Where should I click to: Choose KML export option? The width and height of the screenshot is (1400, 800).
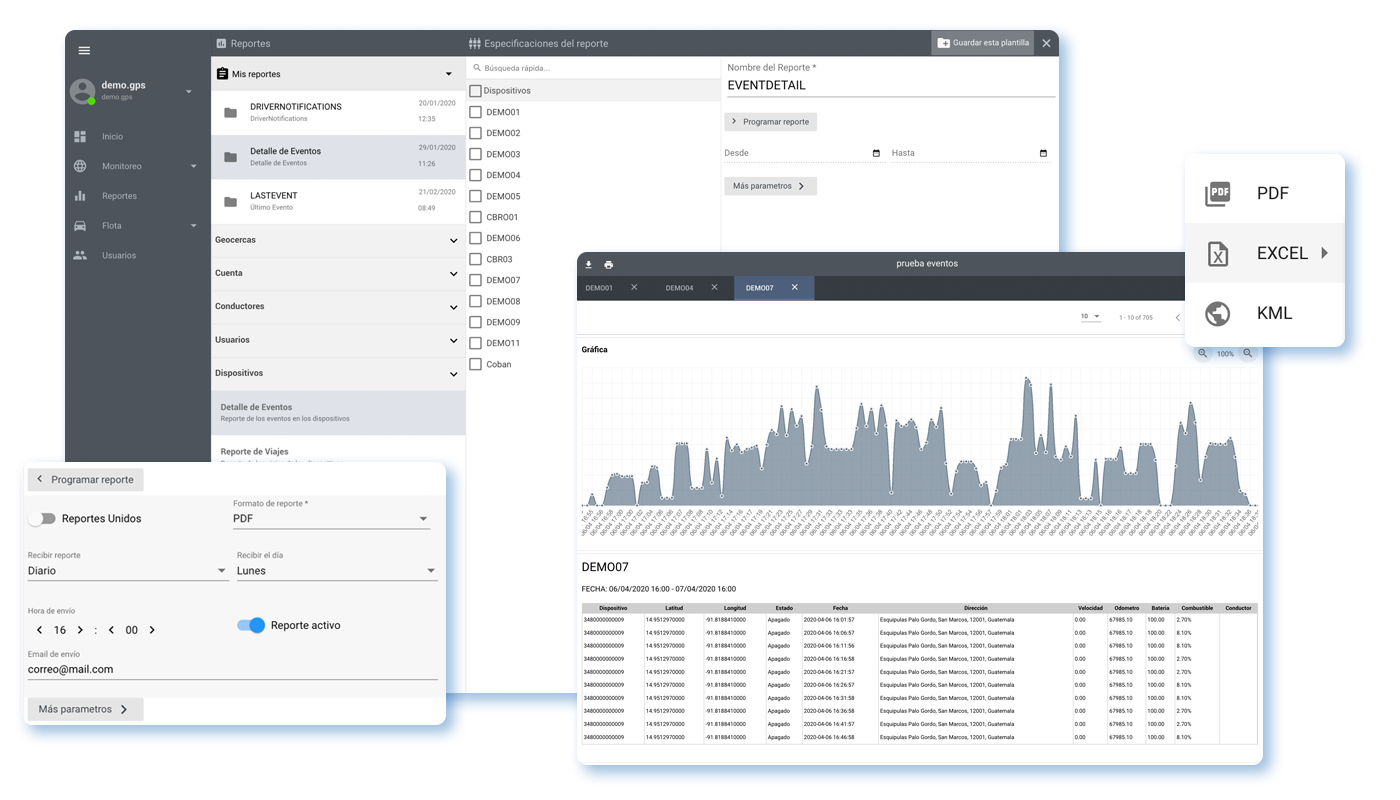click(1264, 313)
